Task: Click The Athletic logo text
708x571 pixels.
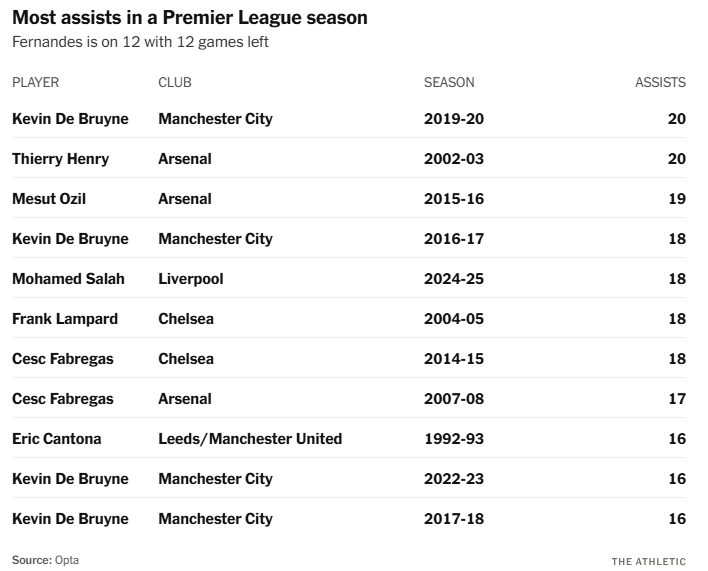Action: pos(649,561)
